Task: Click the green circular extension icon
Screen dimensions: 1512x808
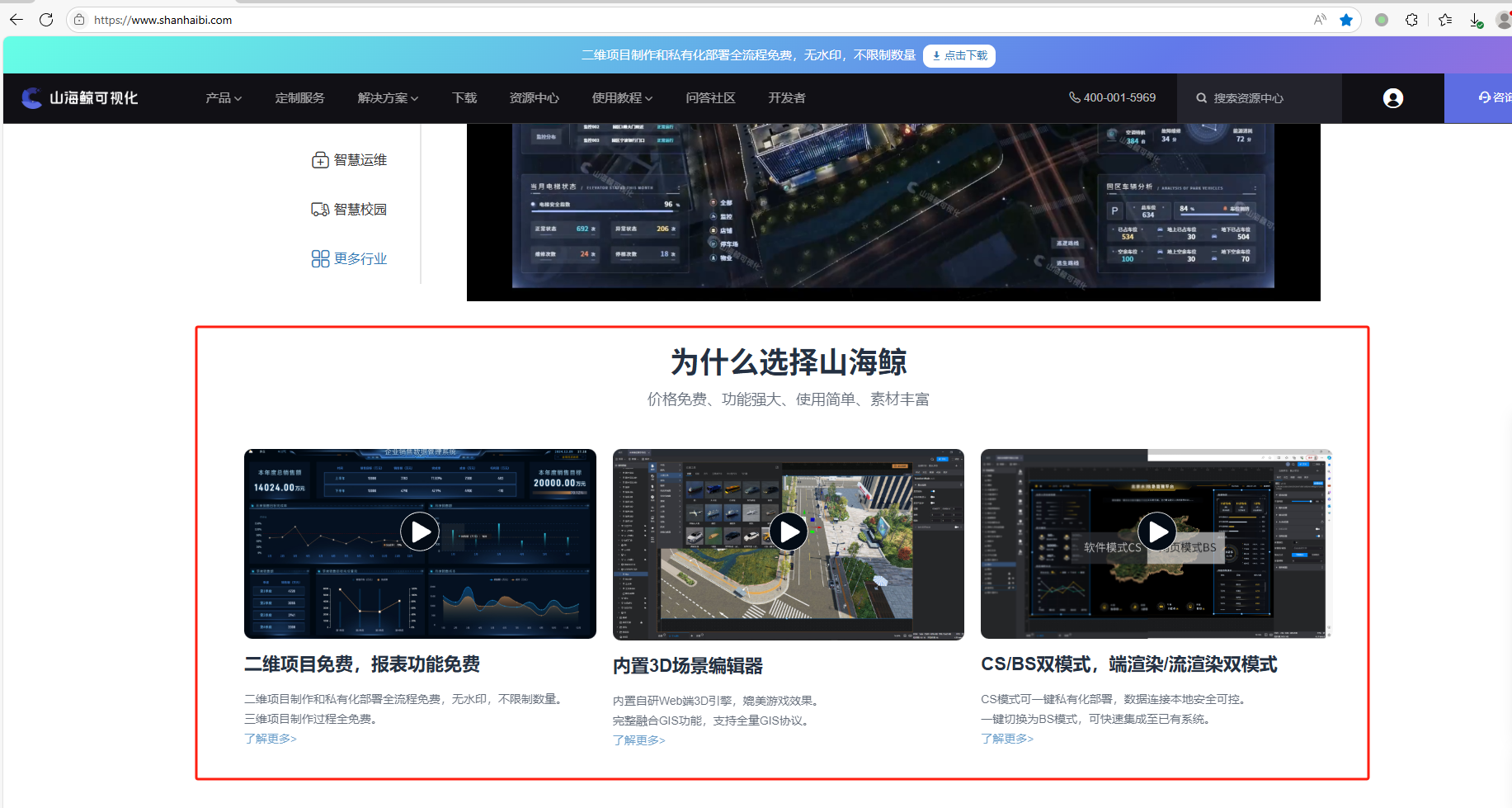Action: coord(1382,20)
